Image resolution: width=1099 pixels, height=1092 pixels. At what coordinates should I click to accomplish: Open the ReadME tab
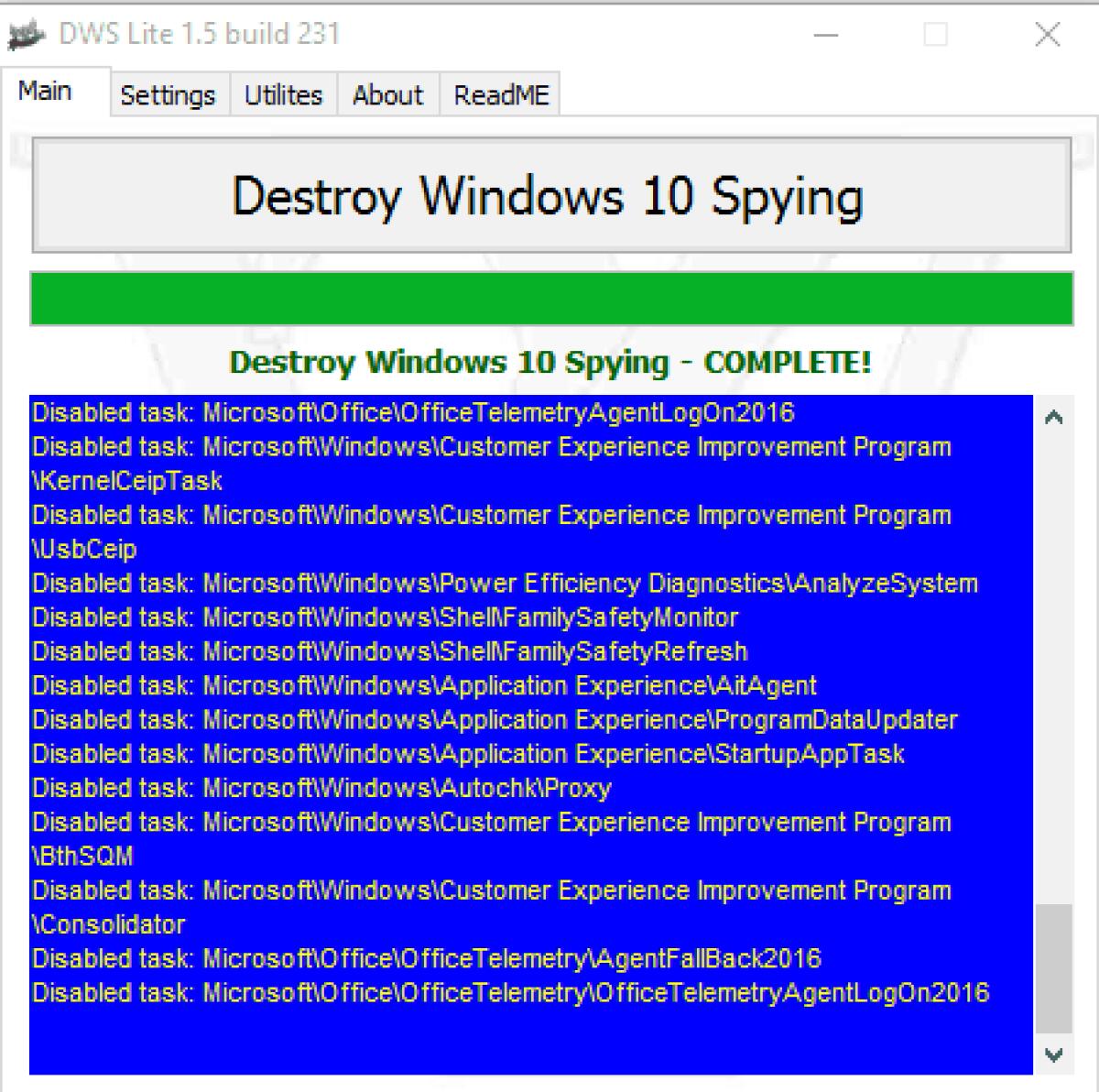[500, 94]
